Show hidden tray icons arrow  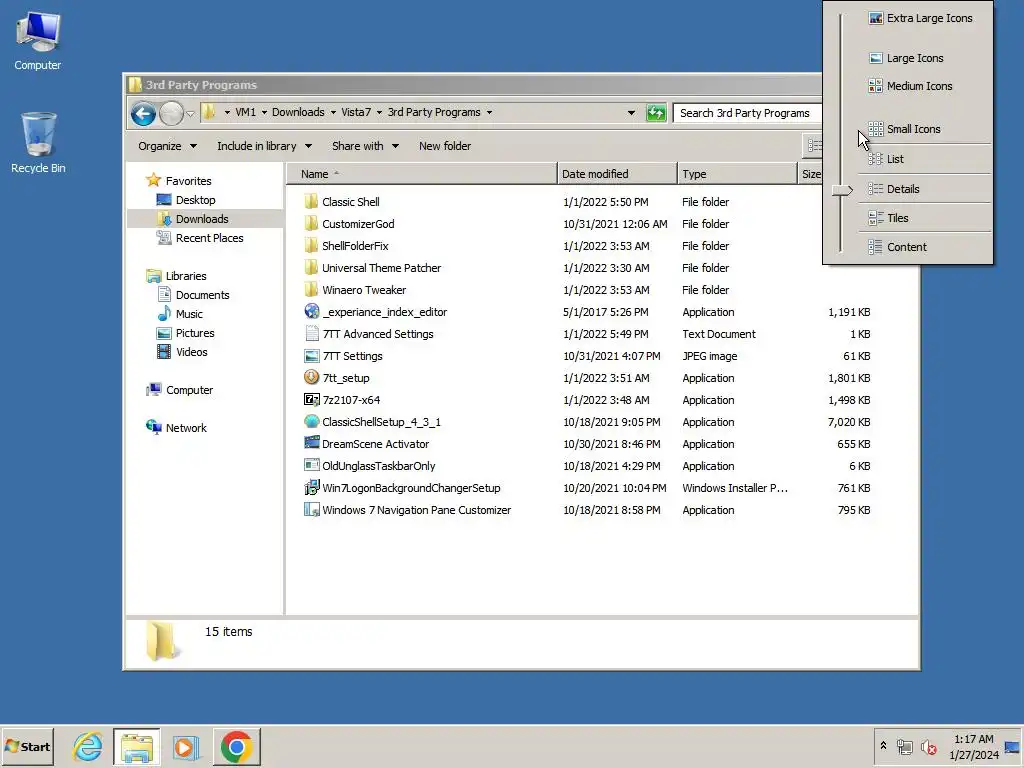click(884, 746)
